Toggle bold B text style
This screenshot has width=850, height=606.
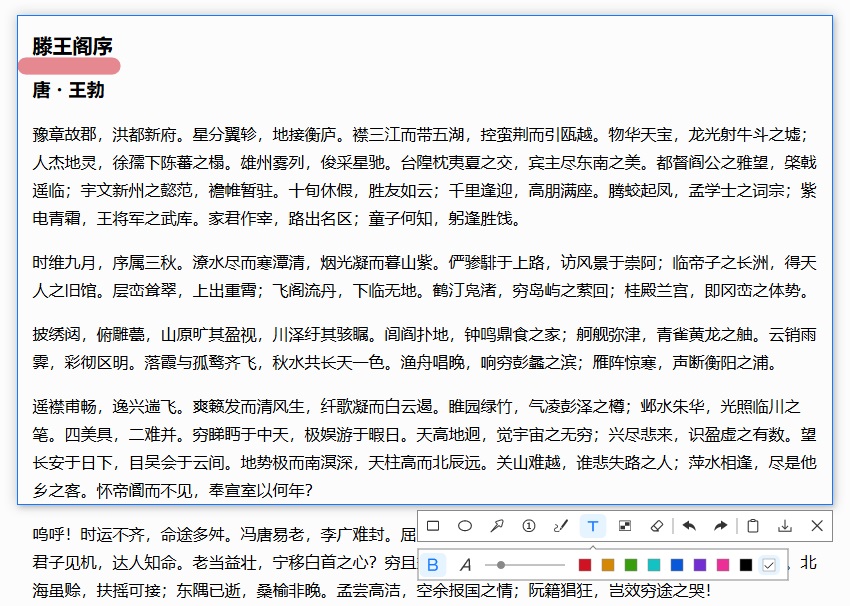(x=433, y=565)
